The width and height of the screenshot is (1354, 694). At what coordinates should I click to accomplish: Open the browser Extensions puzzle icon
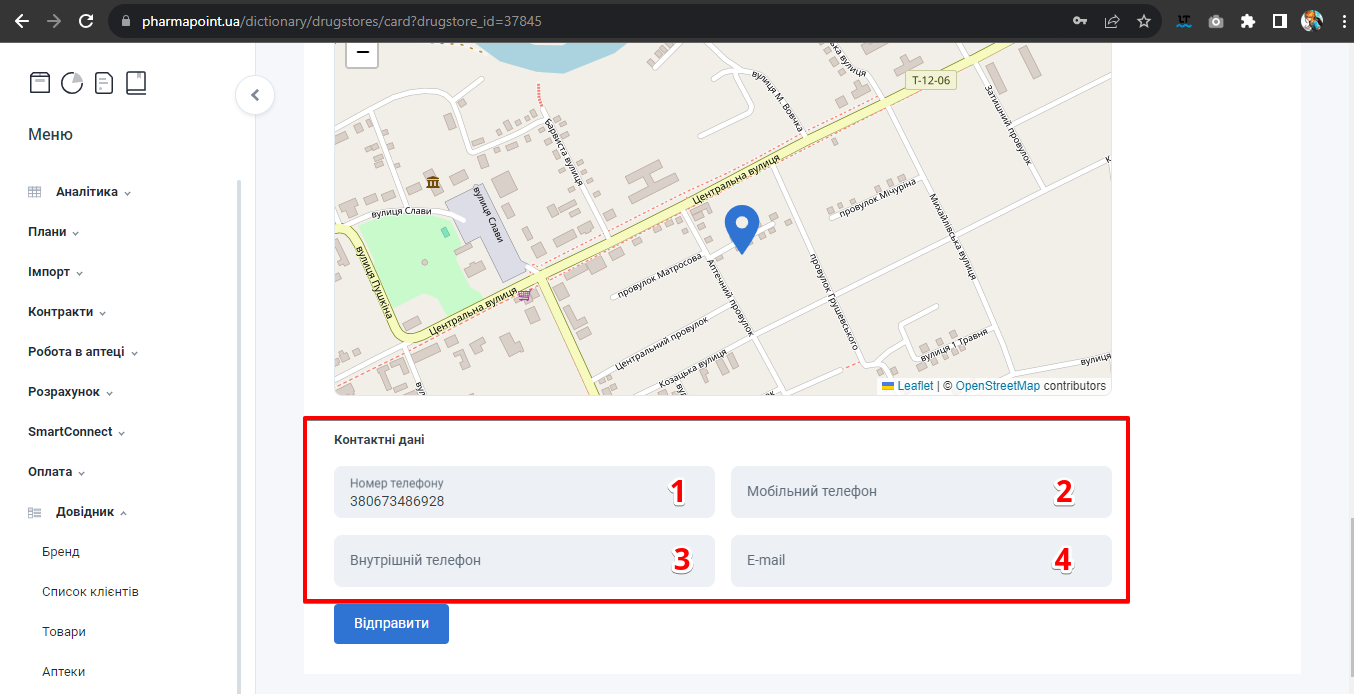[x=1247, y=21]
